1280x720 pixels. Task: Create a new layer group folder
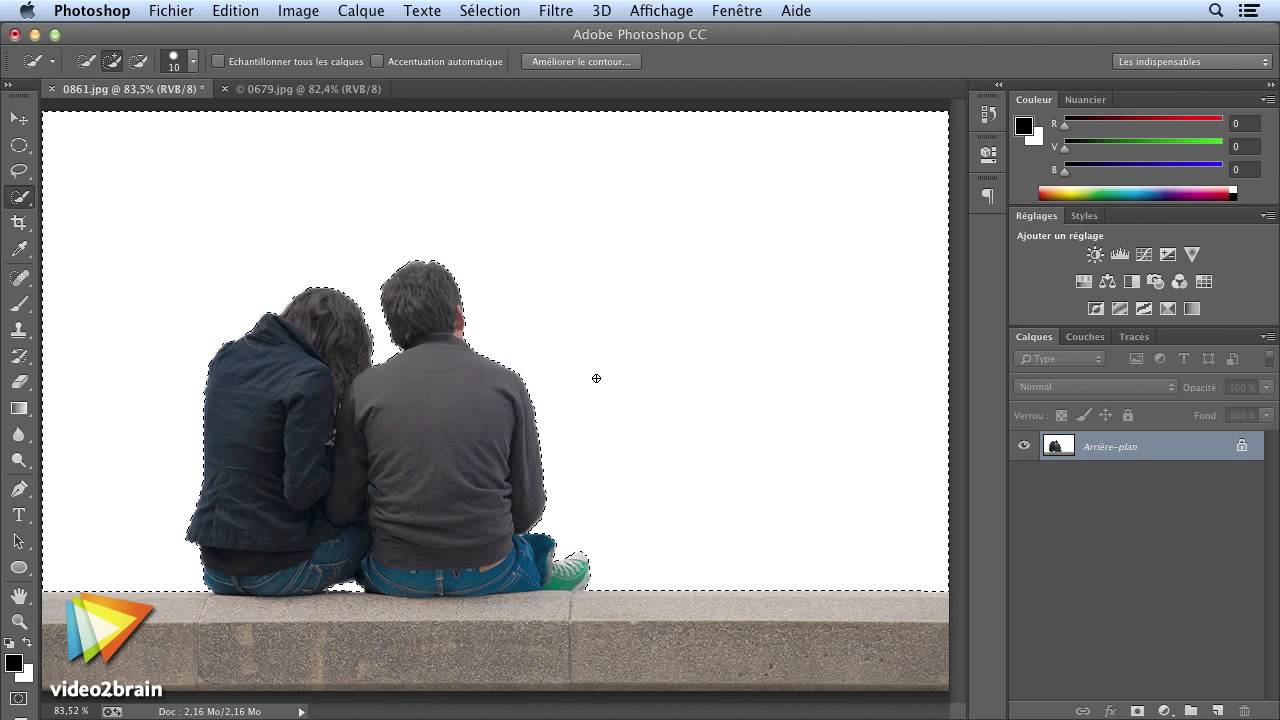click(x=1191, y=711)
